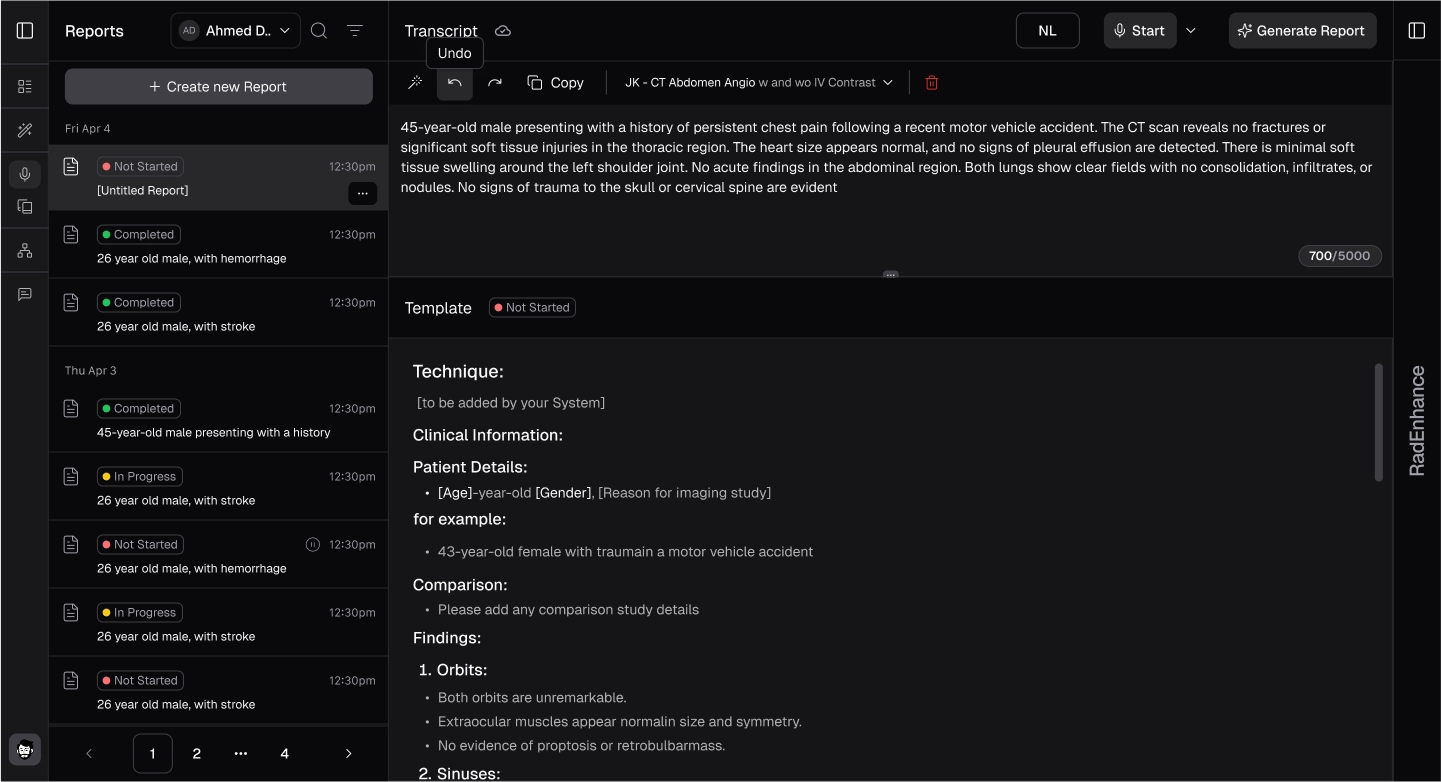Open the 45-year-old male presenting report
Screen dimensions: 1441x782
pyautogui.click(x=218, y=419)
